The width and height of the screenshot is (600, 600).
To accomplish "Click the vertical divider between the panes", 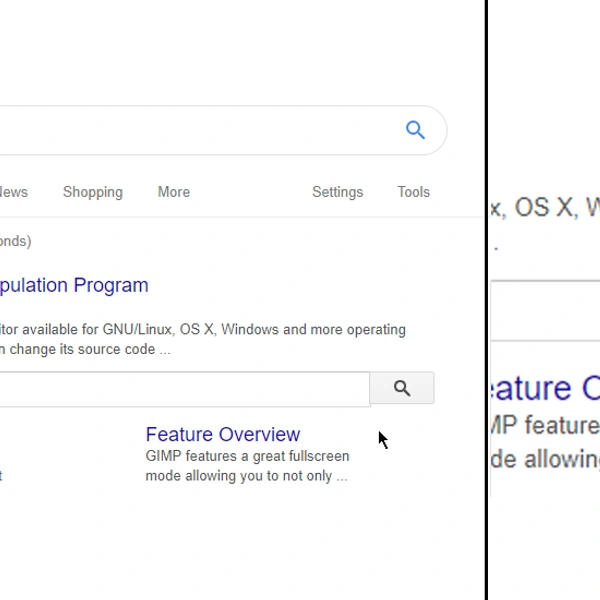I will click(487, 300).
